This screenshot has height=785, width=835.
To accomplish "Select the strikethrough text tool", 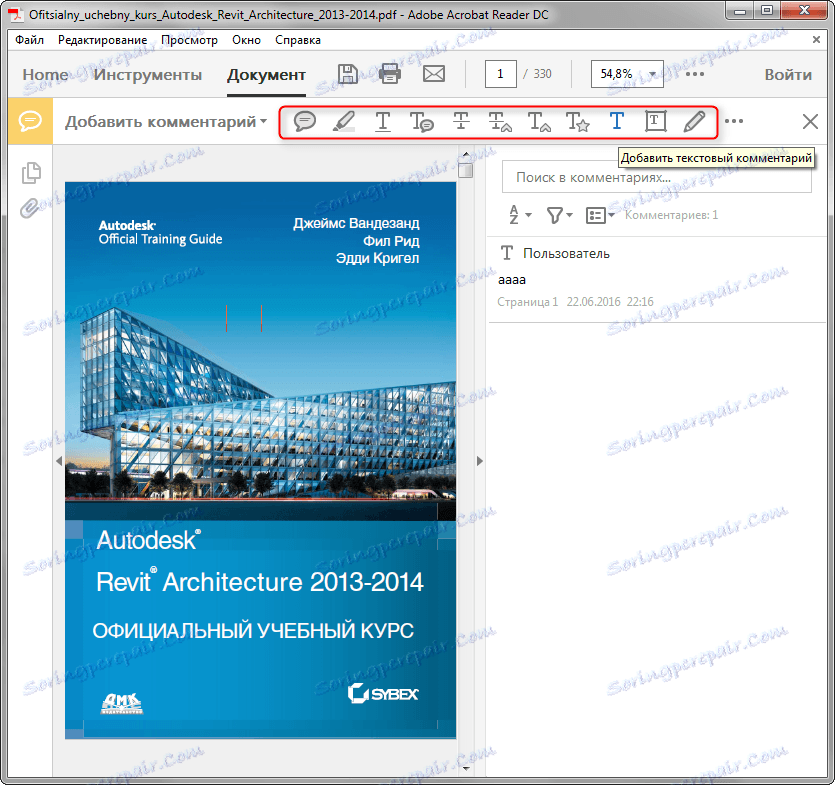I will 460,121.
